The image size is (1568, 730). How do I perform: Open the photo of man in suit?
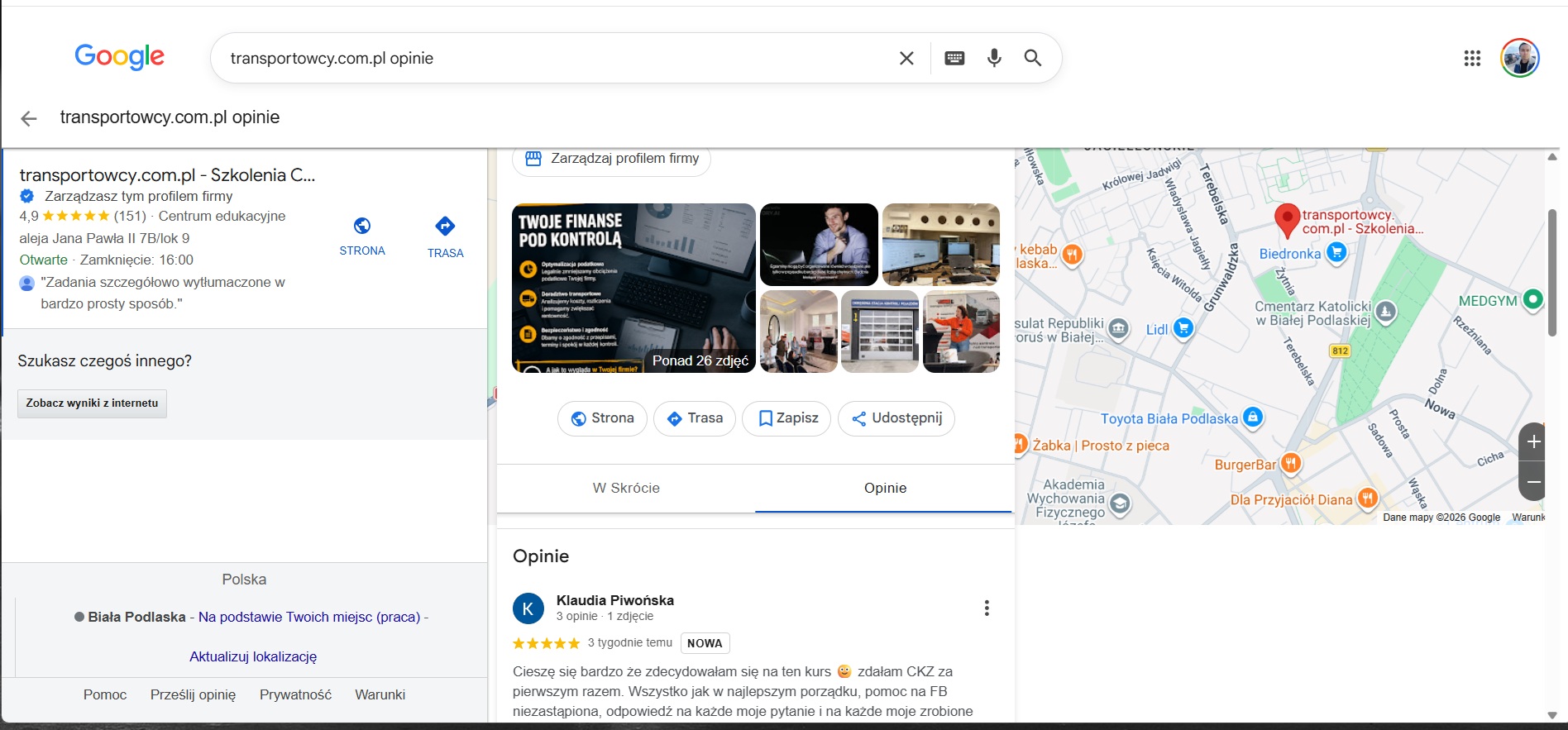pos(819,245)
